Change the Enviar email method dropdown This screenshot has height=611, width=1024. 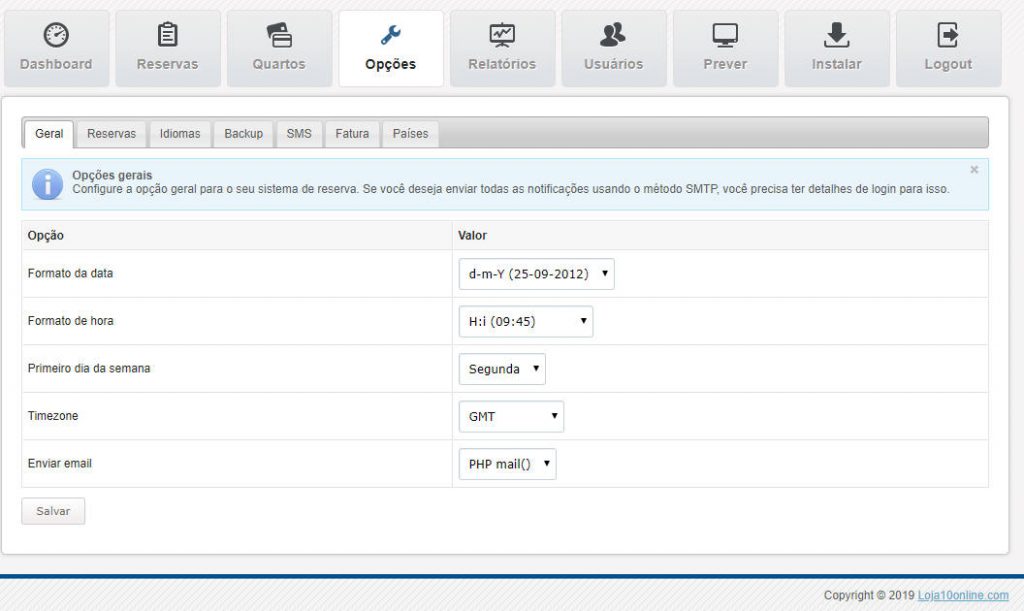[507, 464]
